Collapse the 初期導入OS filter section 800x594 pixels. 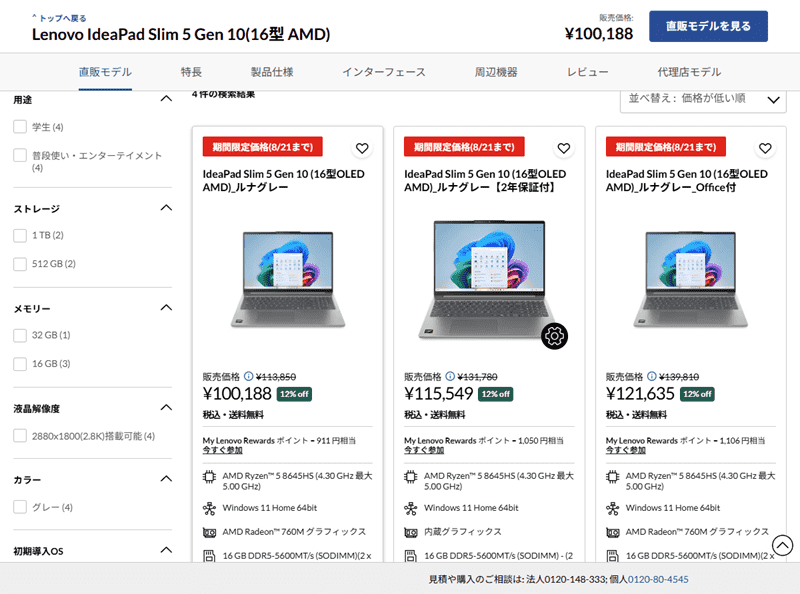(x=166, y=550)
